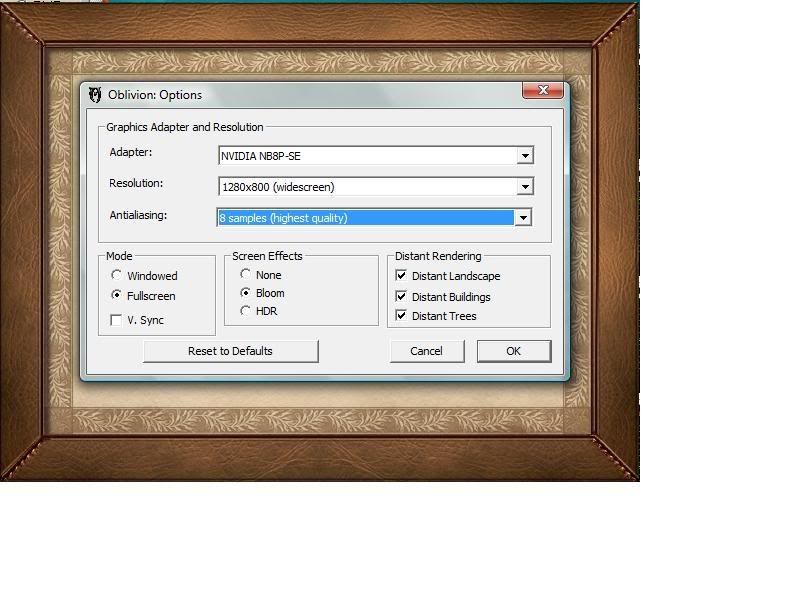Viewport: 800px width, 600px height.
Task: Click the Oblivion helmet icon in title bar
Action: click(x=95, y=95)
